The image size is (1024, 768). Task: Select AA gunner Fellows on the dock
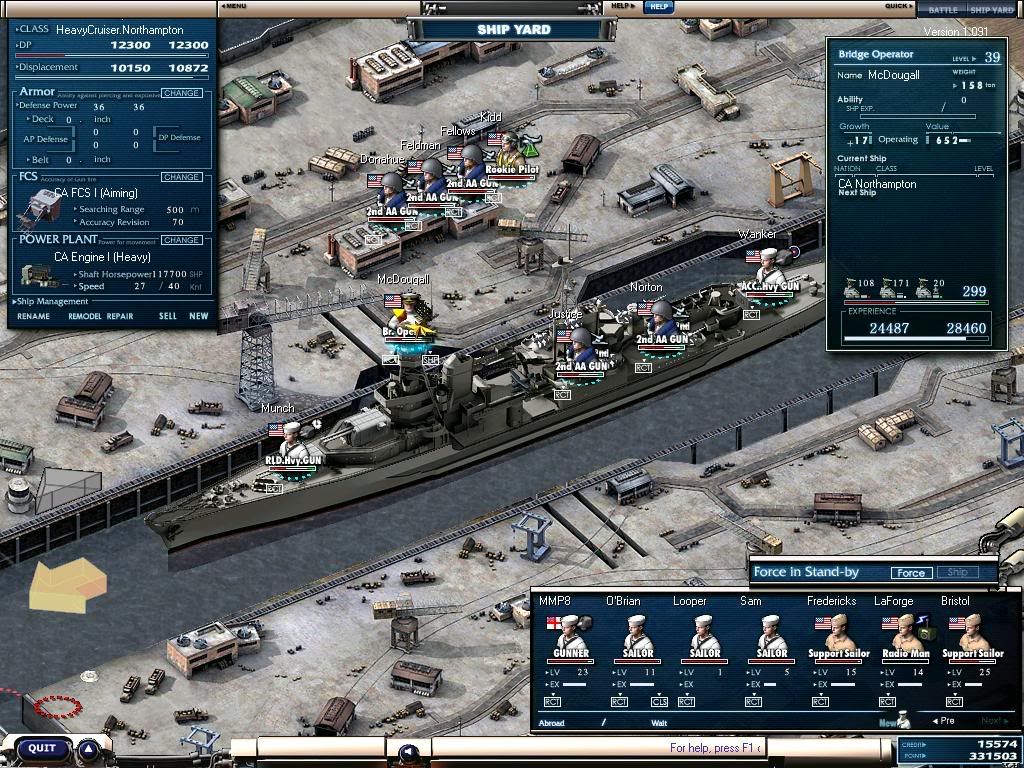click(x=471, y=166)
